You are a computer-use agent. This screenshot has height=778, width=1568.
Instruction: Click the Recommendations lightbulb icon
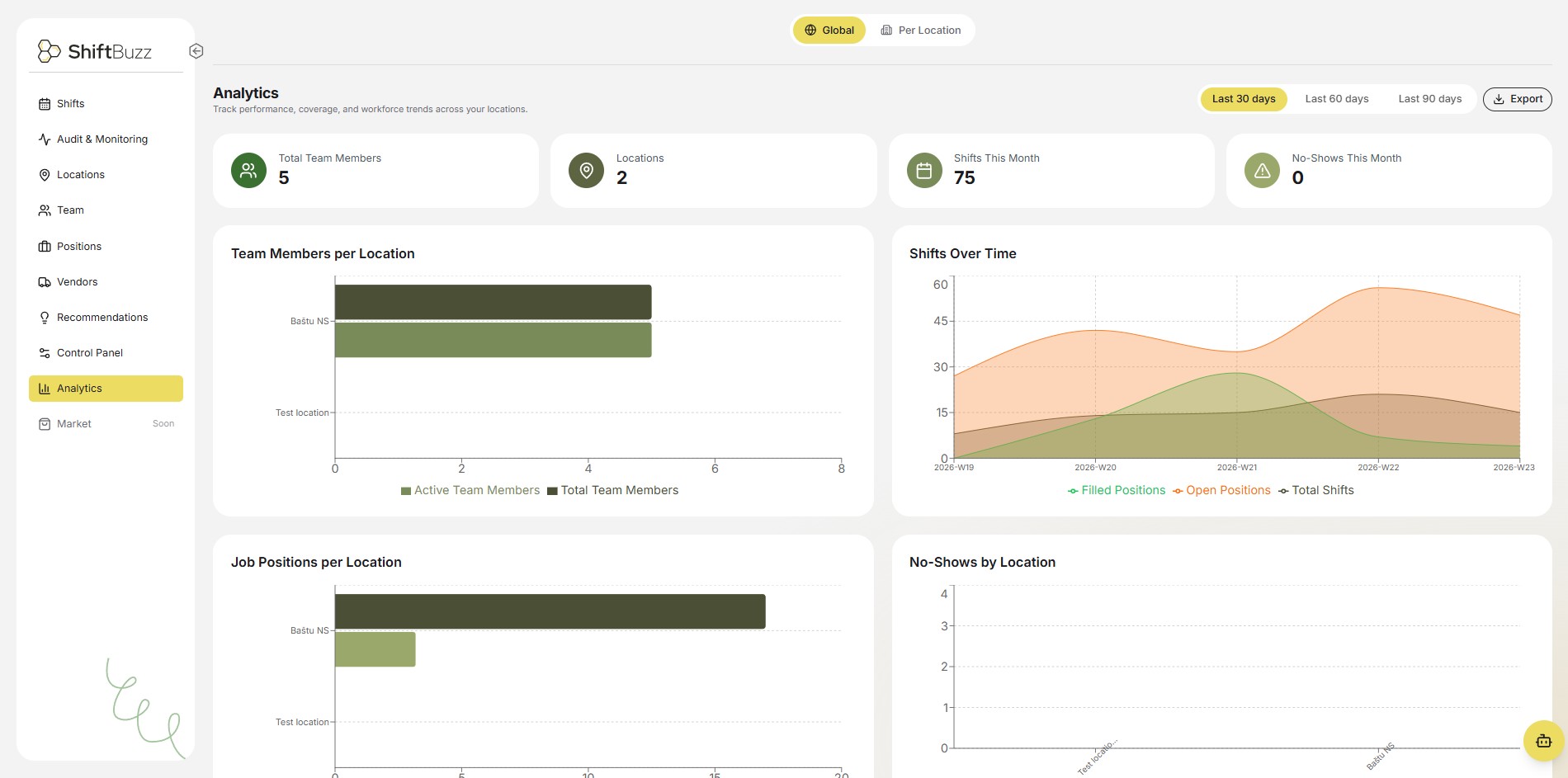coord(45,318)
